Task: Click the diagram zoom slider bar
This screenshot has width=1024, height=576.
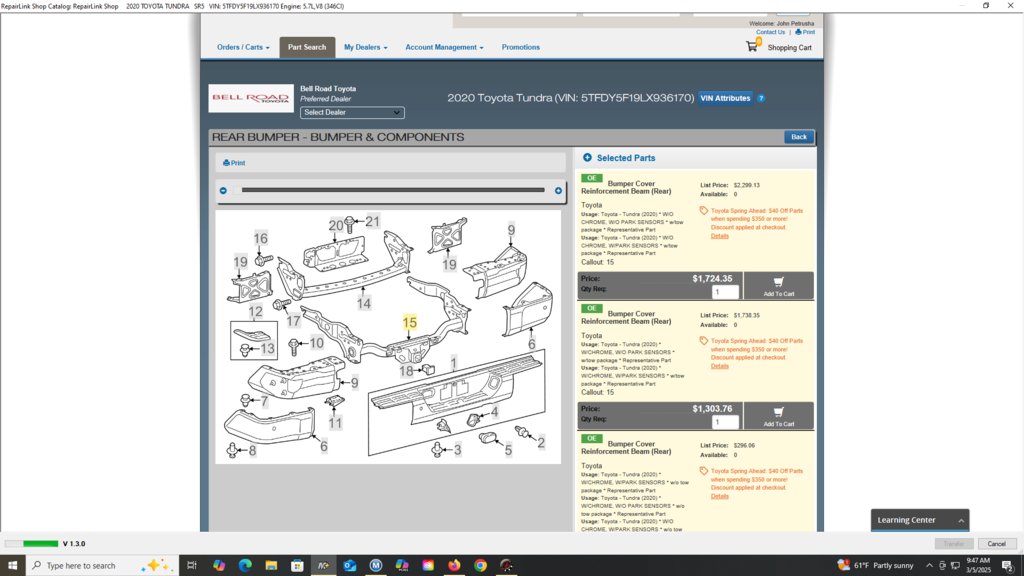Action: (x=392, y=190)
